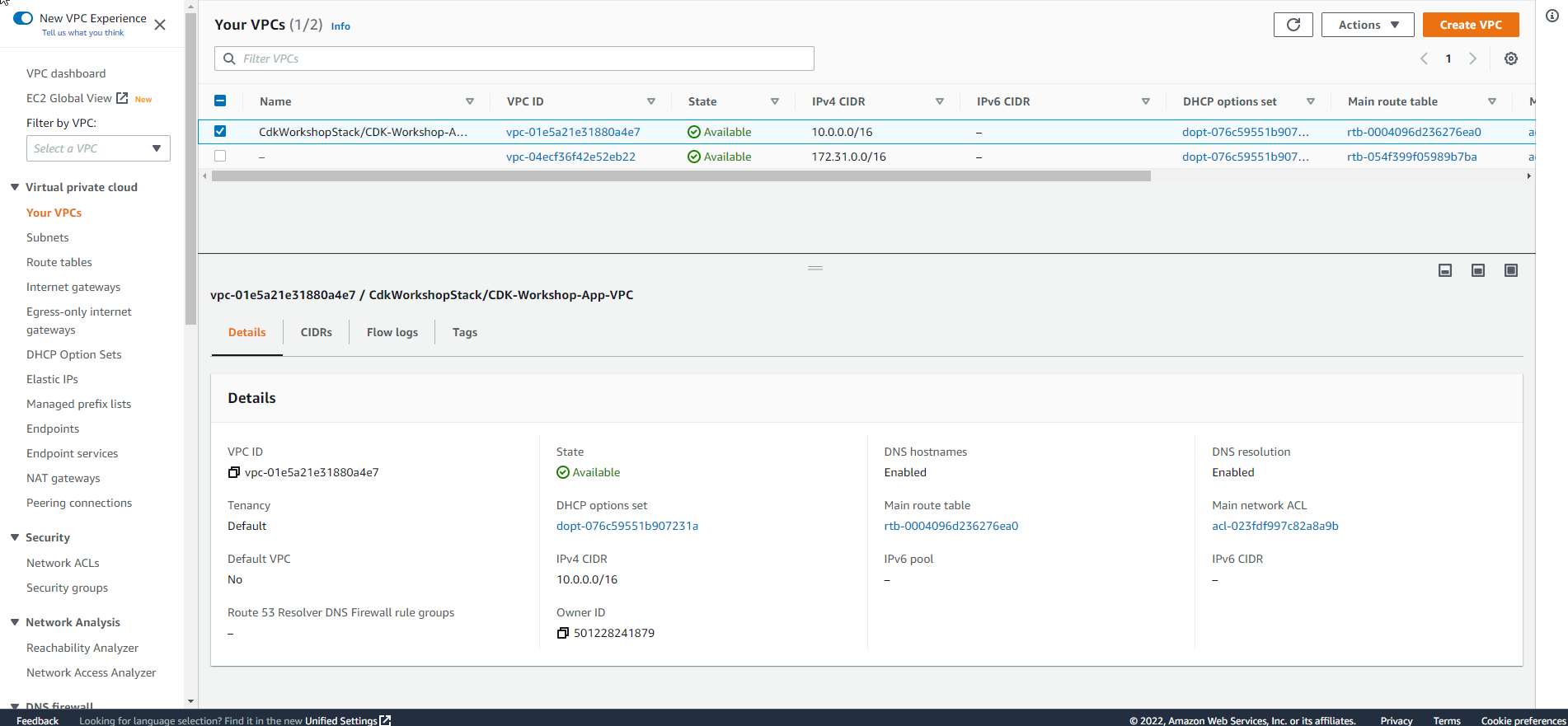Sort by Main route table column arrow
1568x726 pixels.
[x=1492, y=101]
